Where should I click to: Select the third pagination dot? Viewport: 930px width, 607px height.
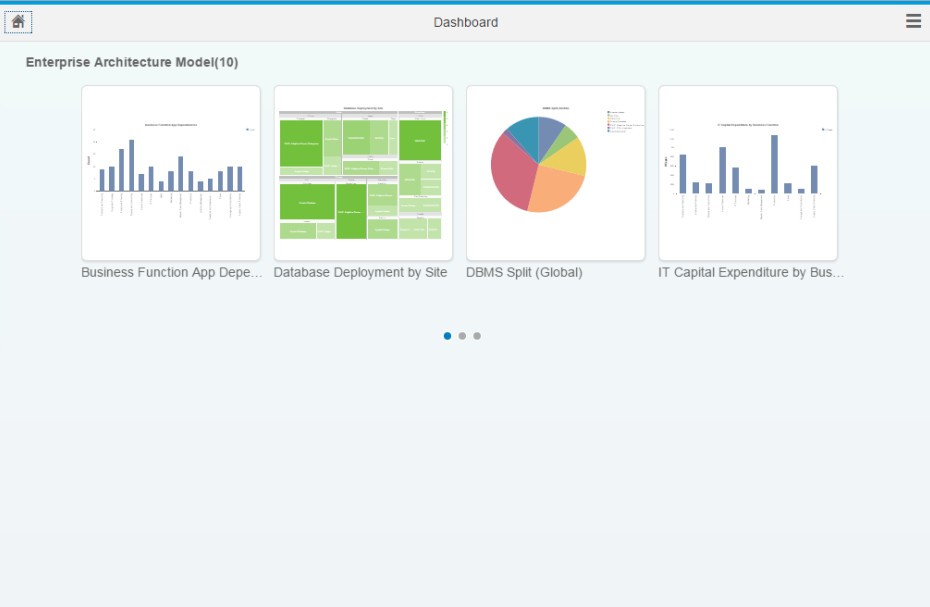[477, 336]
